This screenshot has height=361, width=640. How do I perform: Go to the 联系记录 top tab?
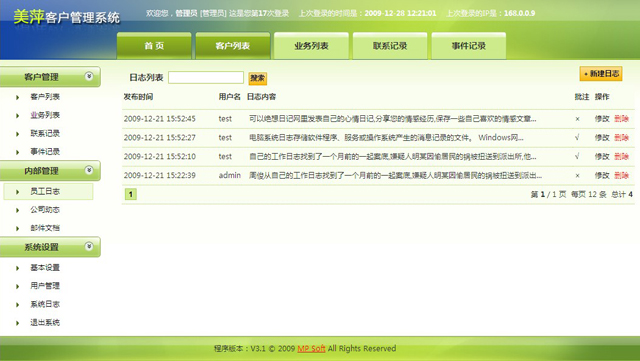390,46
